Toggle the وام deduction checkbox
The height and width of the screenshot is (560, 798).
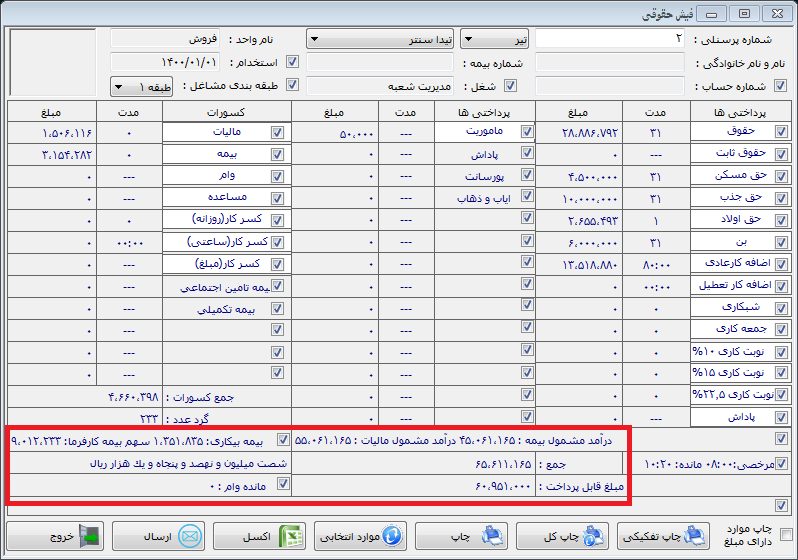[277, 176]
